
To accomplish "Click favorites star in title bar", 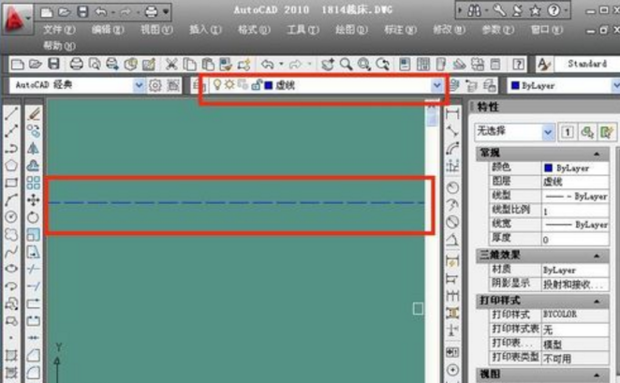I will pyautogui.click(x=535, y=11).
